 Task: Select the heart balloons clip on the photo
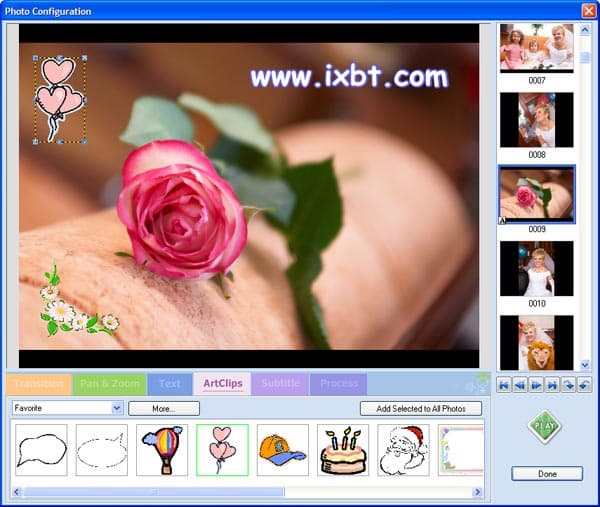(x=60, y=100)
